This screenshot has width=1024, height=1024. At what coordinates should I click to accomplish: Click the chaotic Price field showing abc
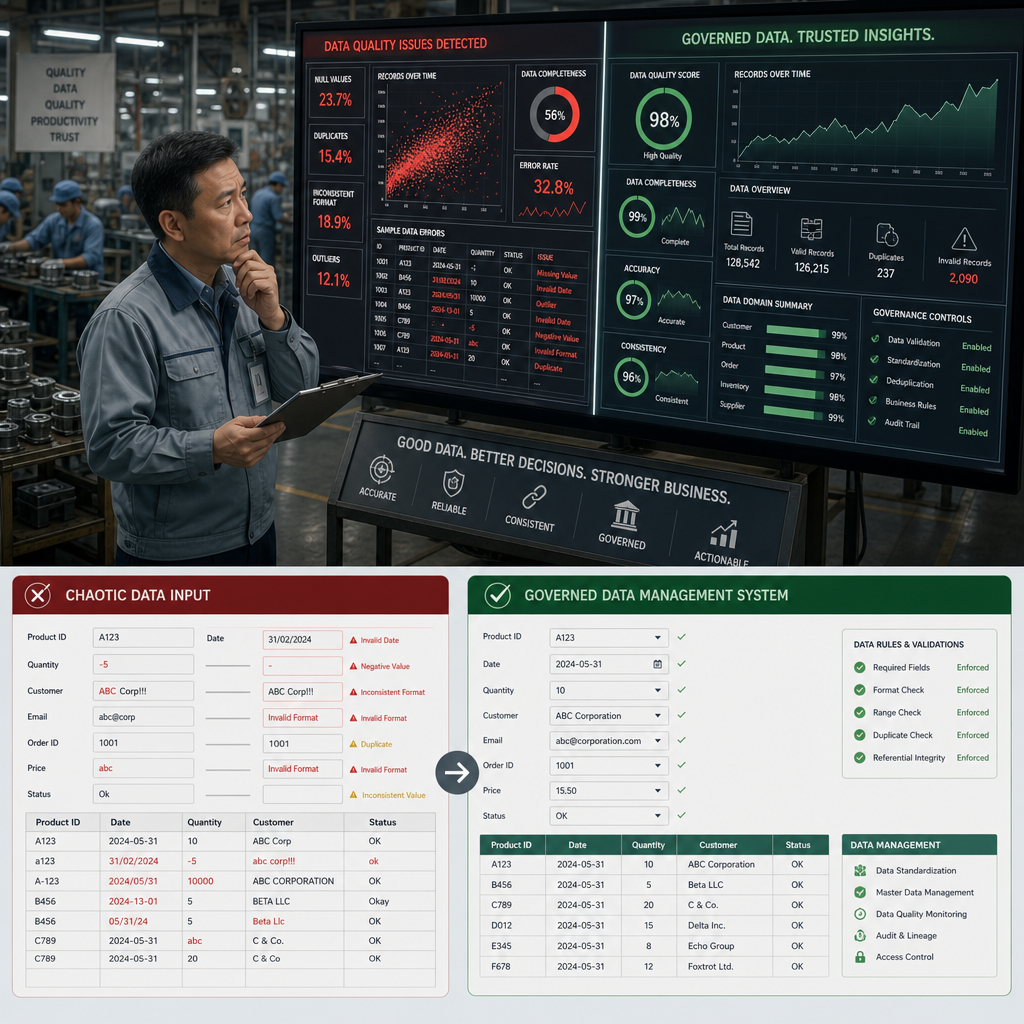tap(143, 768)
